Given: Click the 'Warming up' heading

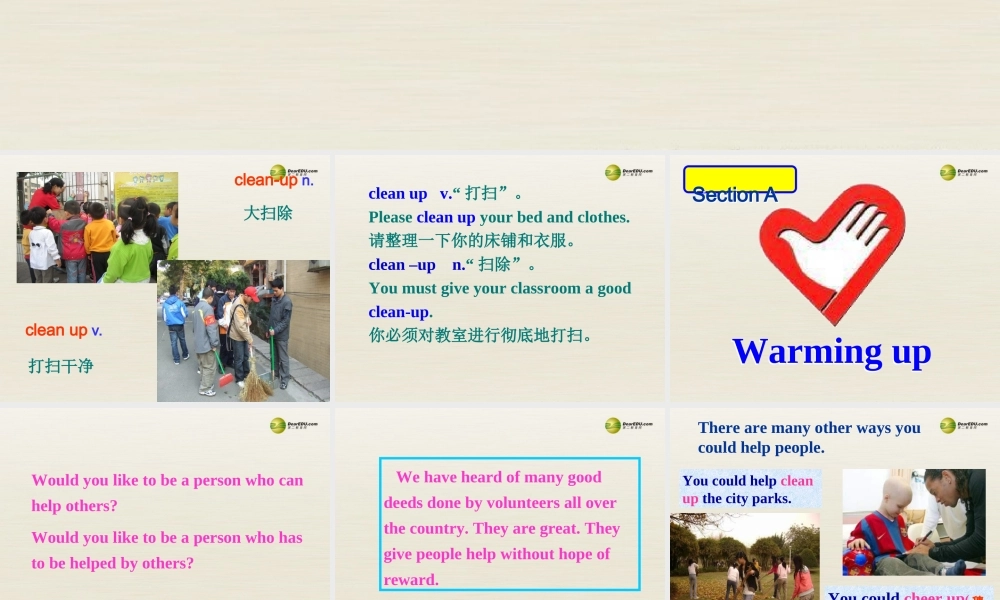Looking at the screenshot, I should point(831,351).
